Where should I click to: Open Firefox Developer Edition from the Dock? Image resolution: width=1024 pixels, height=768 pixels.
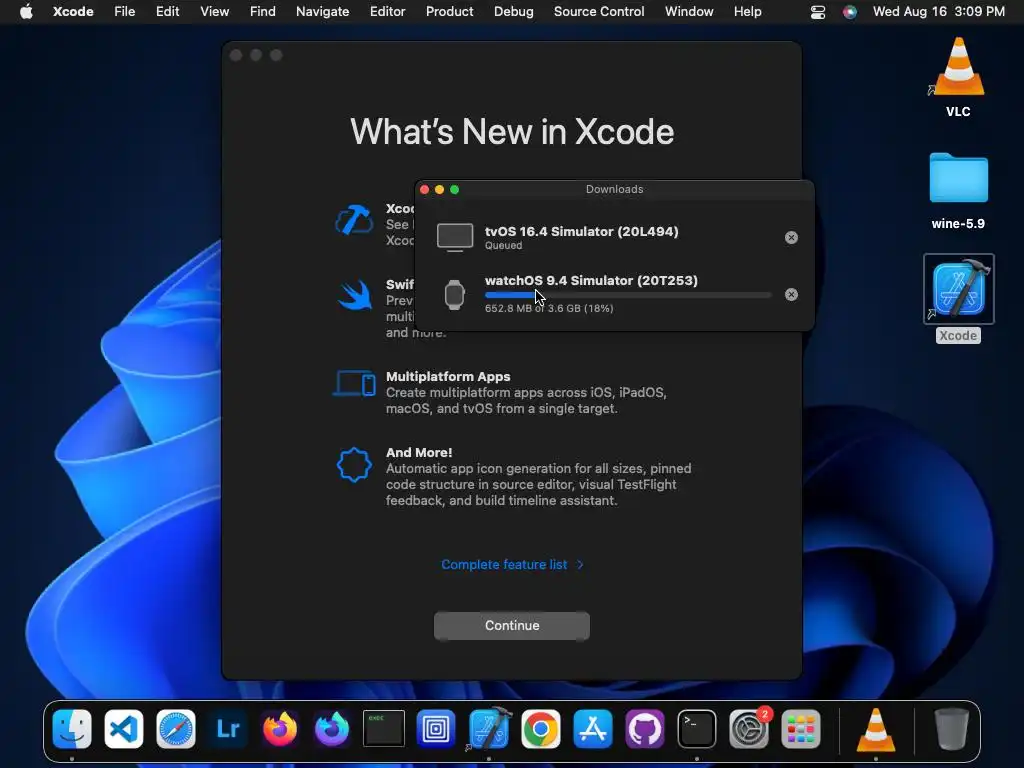(332, 728)
